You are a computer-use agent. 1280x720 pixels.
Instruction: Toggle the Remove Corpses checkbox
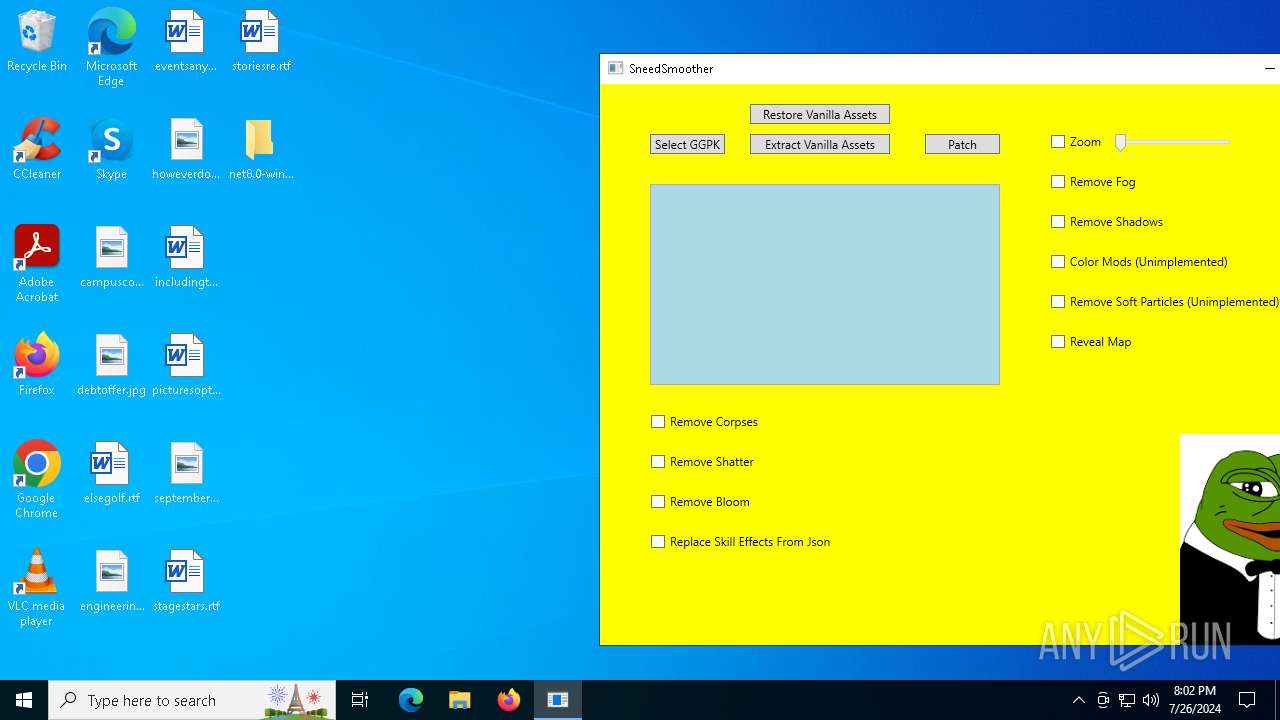(658, 422)
